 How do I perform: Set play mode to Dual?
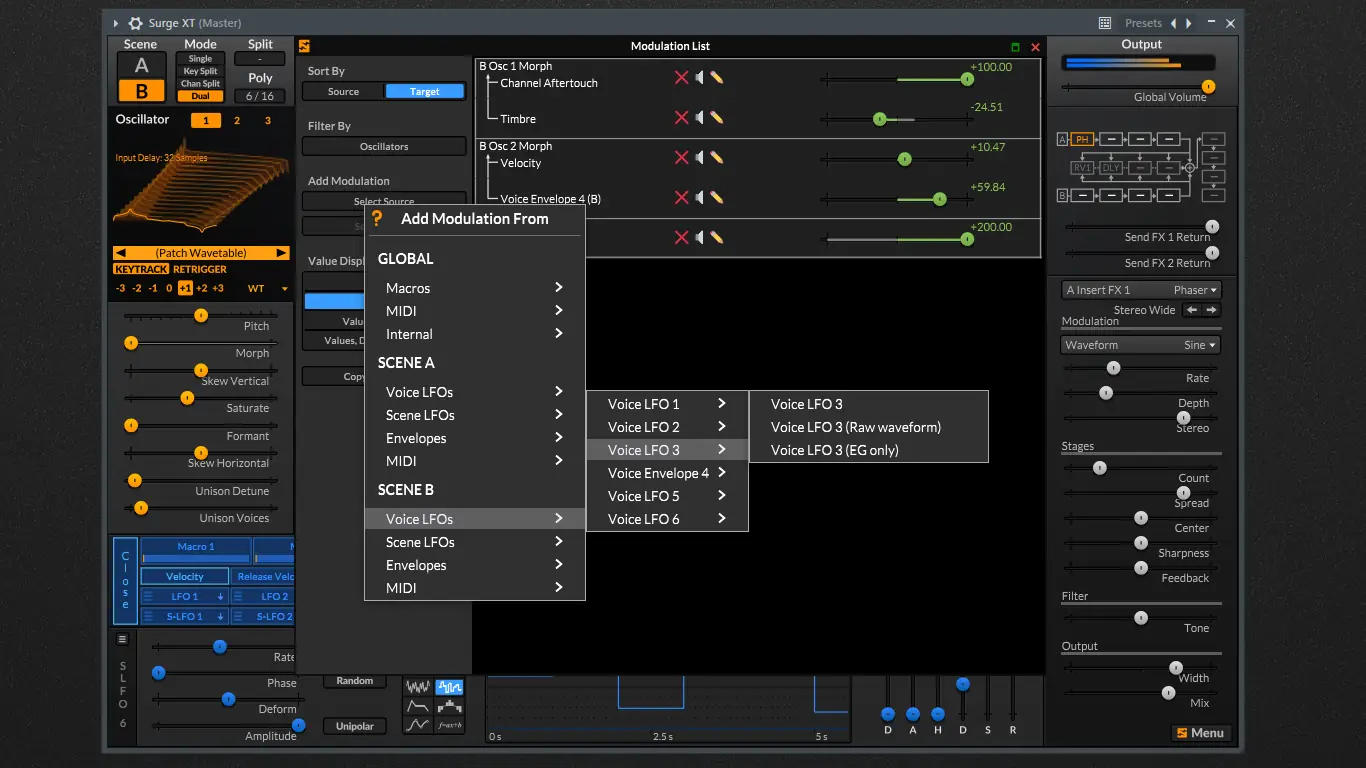(200, 96)
